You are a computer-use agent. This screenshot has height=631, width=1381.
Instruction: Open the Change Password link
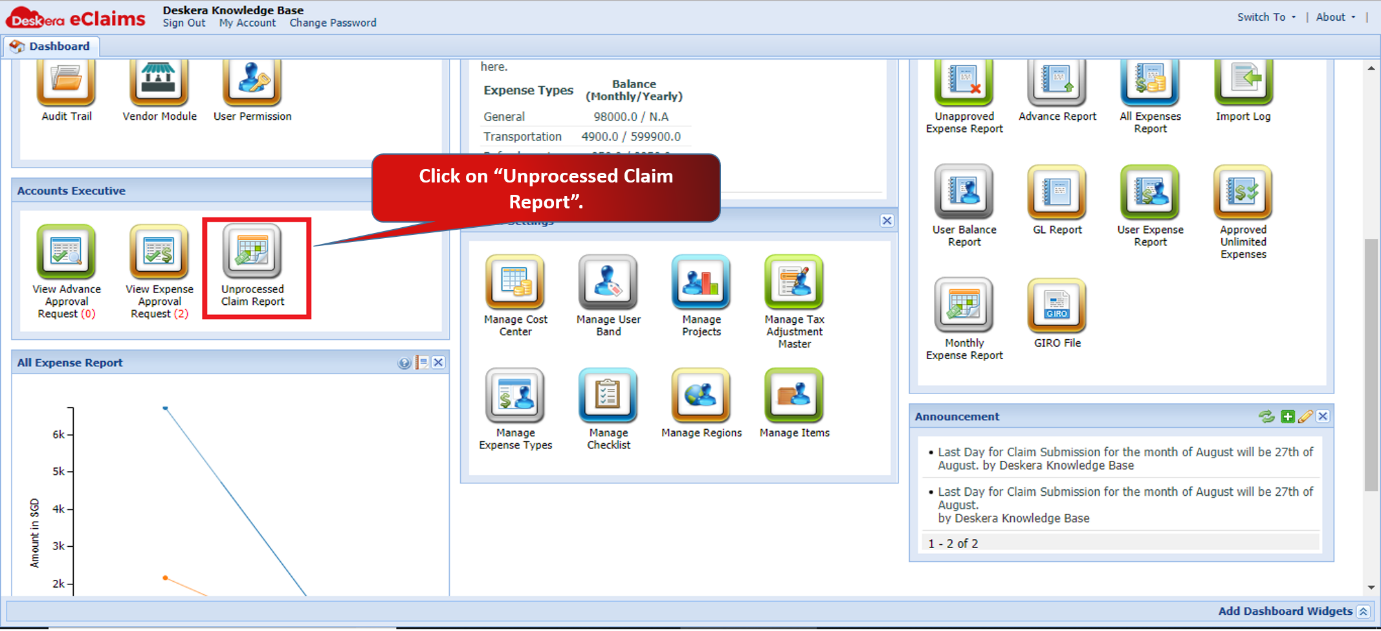click(333, 23)
